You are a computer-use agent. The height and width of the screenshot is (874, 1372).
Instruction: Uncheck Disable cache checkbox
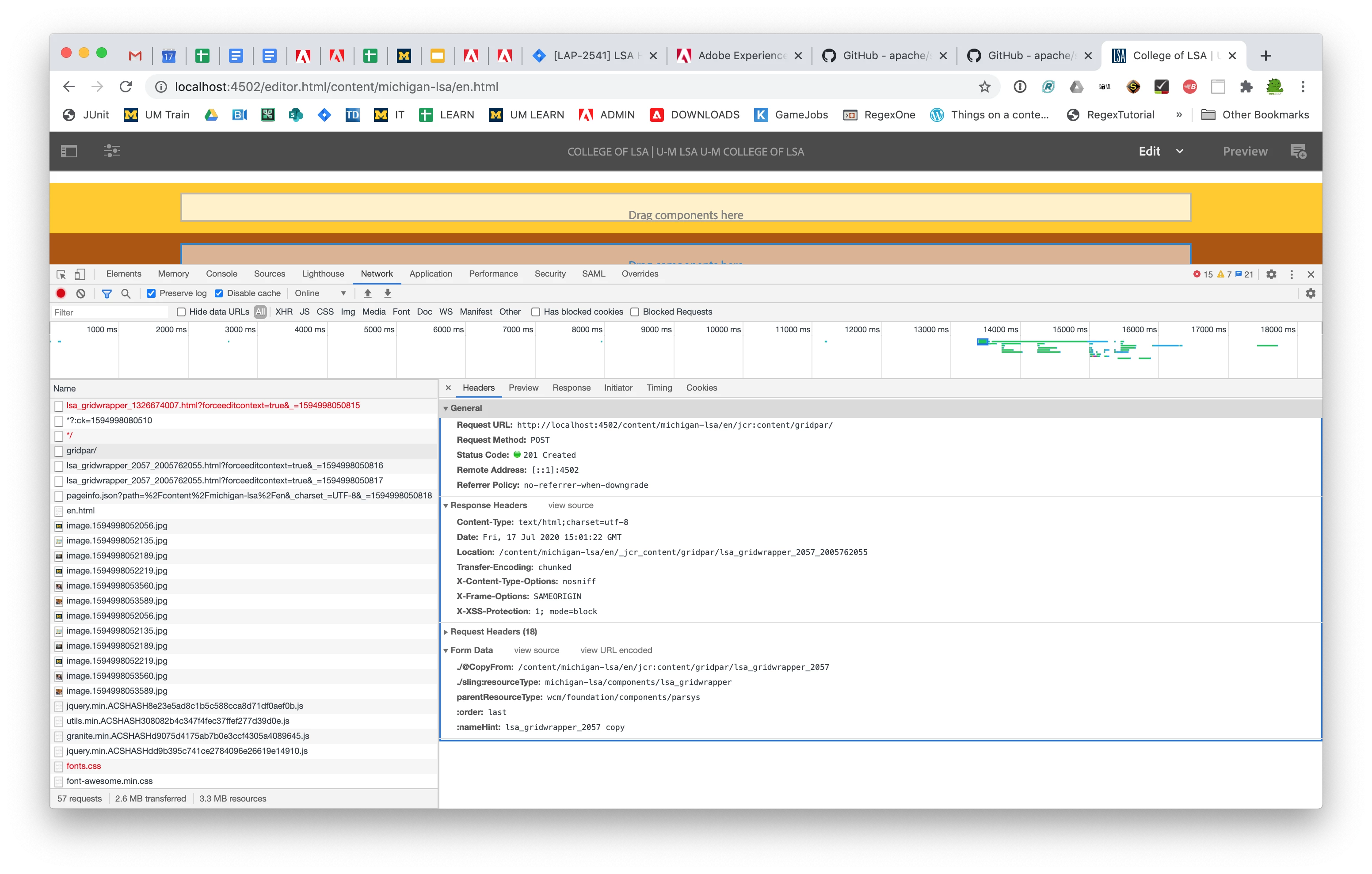pos(219,293)
